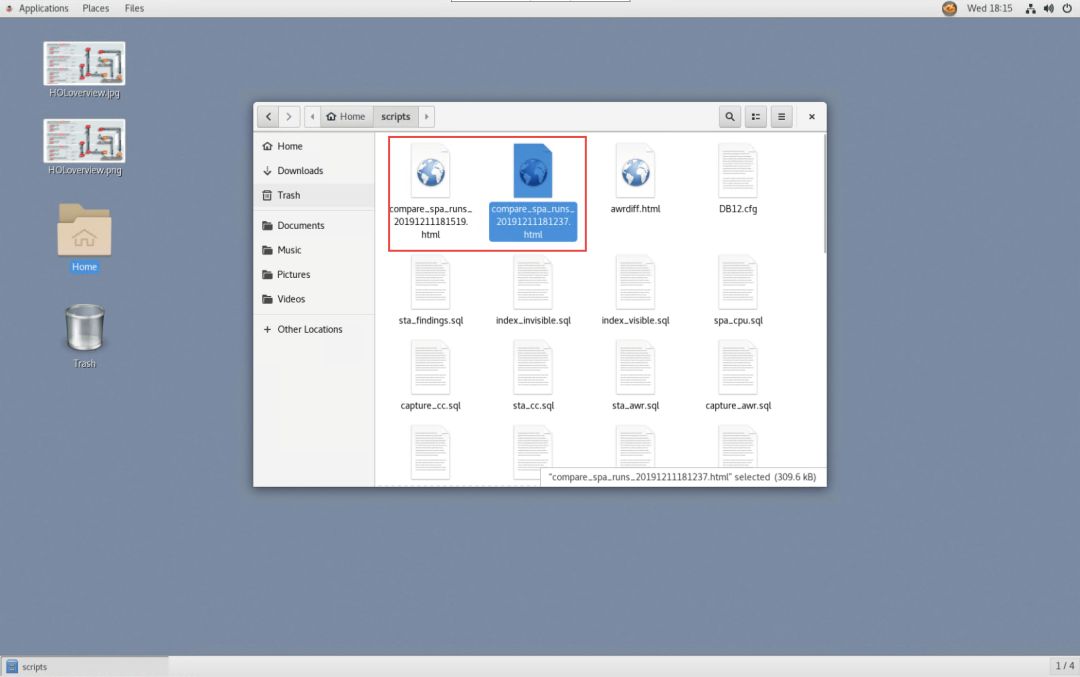This screenshot has height=677, width=1080.
Task: Select the awrdiff.html file icon
Action: pyautogui.click(x=635, y=172)
